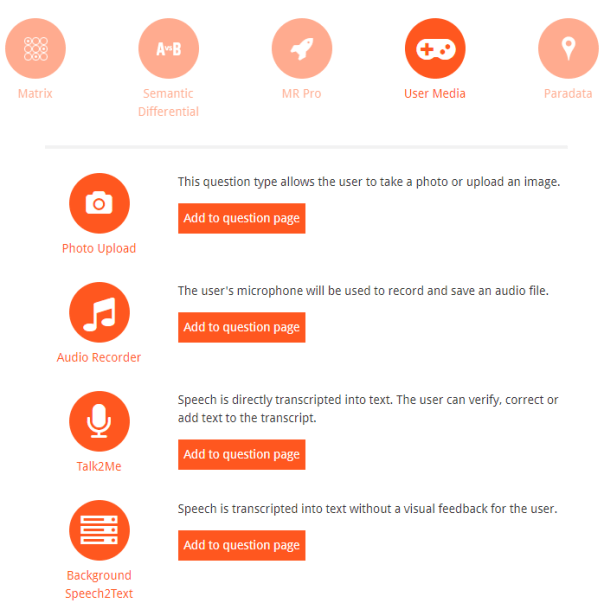
Task: Add Talk2Me to question page
Action: 242,455
